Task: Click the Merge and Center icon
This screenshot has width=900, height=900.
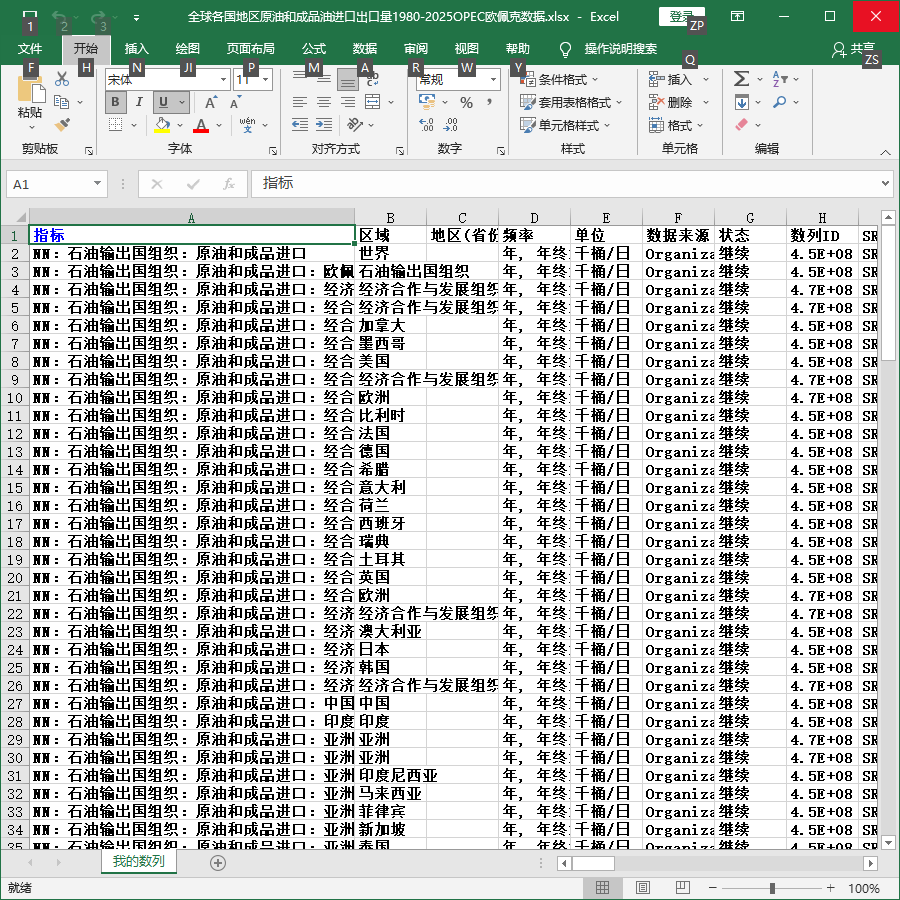Action: point(373,102)
